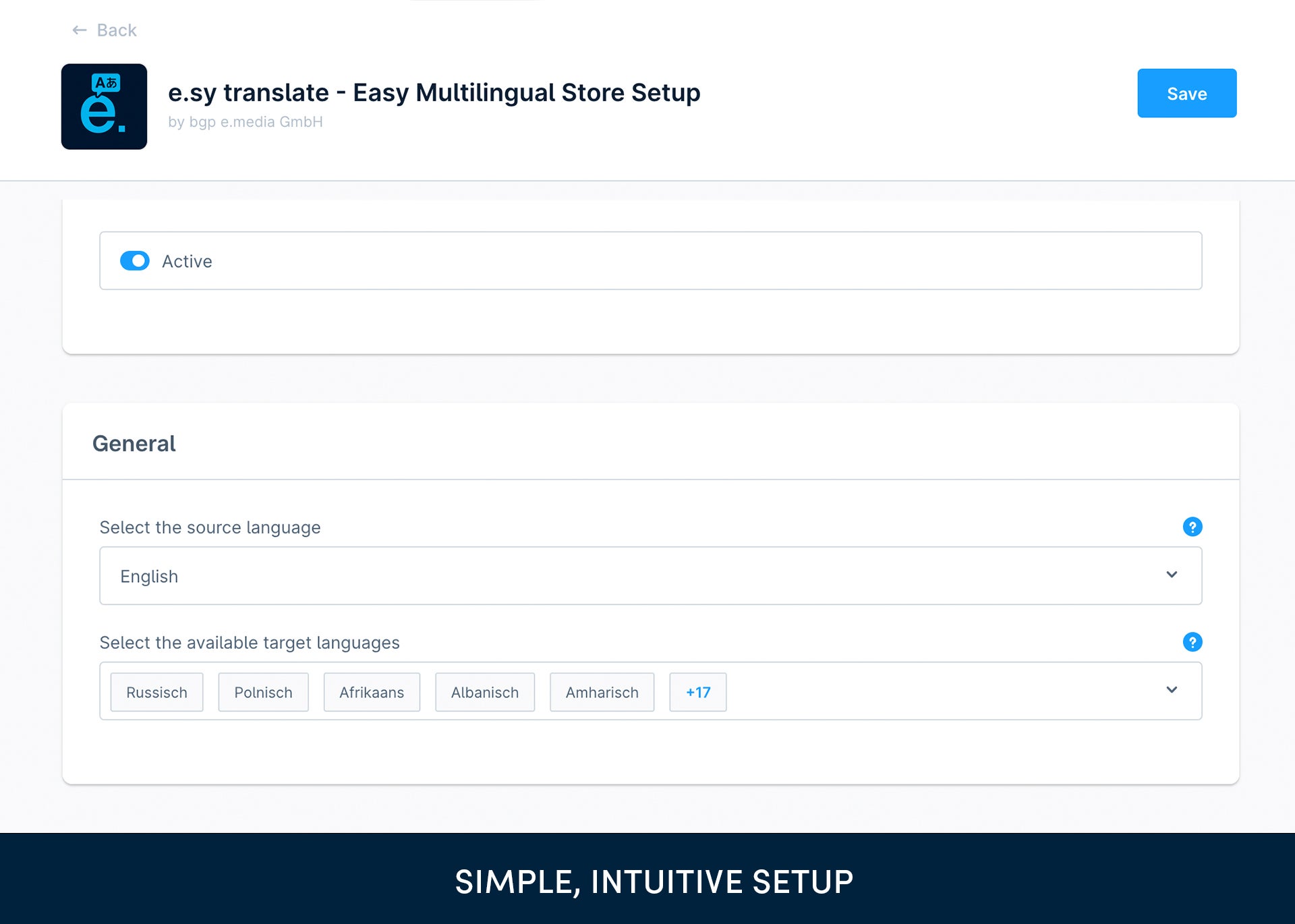The image size is (1295, 924).
Task: Click the Active label text
Action: click(x=187, y=261)
